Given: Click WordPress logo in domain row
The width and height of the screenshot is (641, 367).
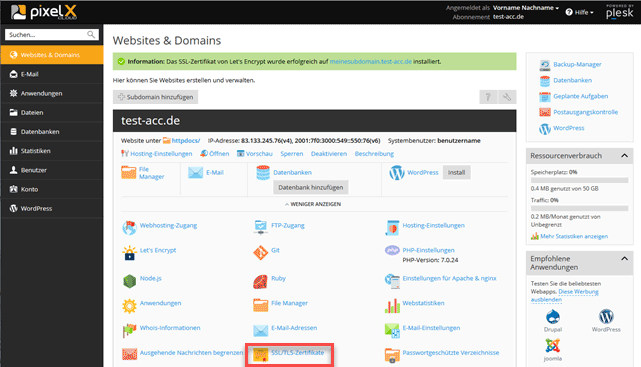Looking at the screenshot, I should [397, 172].
